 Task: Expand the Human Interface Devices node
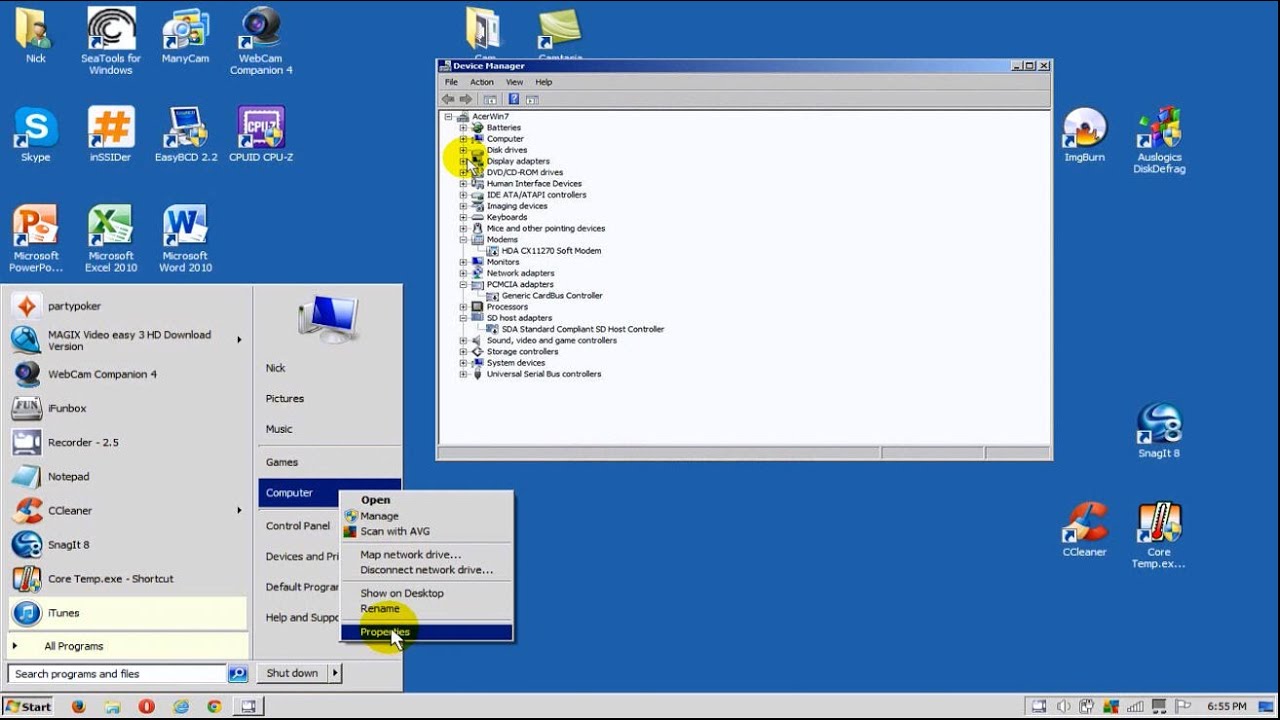click(463, 183)
